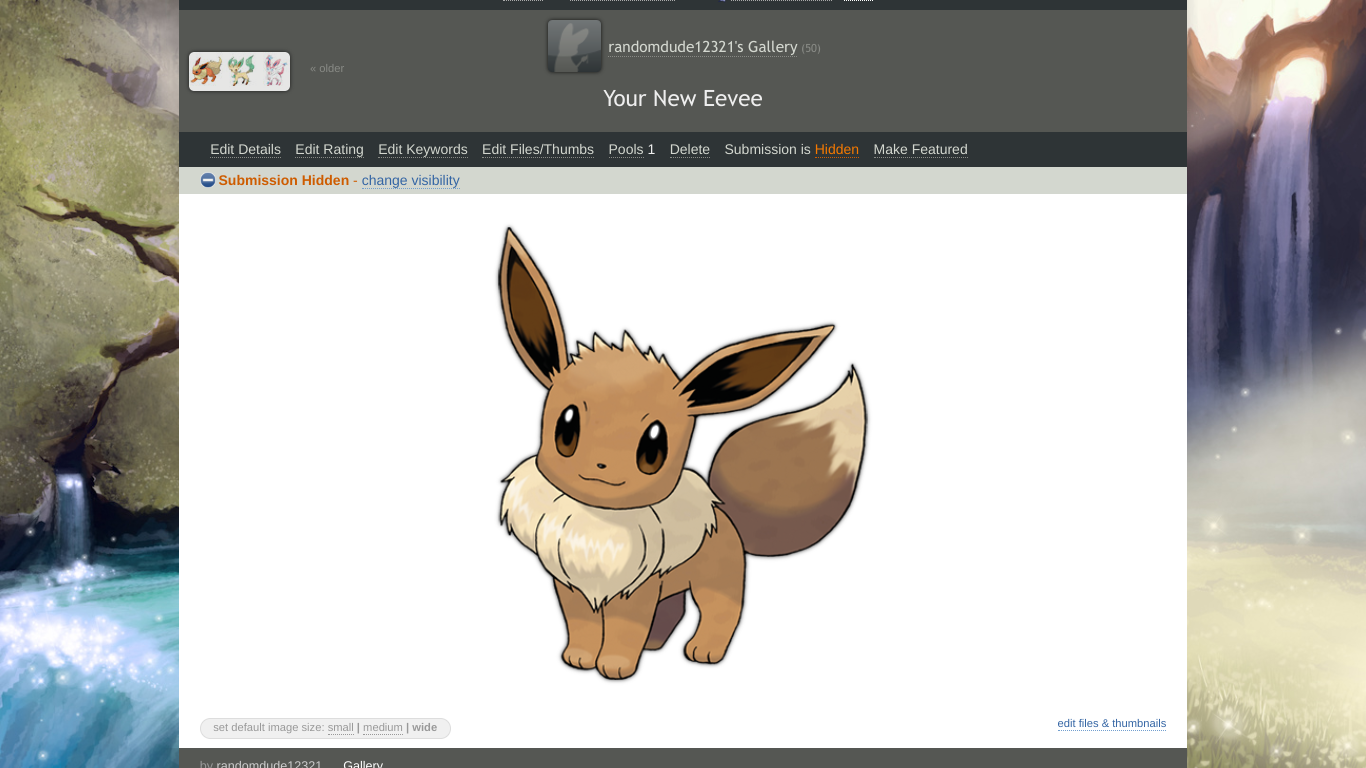The image size is (1366, 768).
Task: Click the user avatar icon beside gallery title
Action: (574, 46)
